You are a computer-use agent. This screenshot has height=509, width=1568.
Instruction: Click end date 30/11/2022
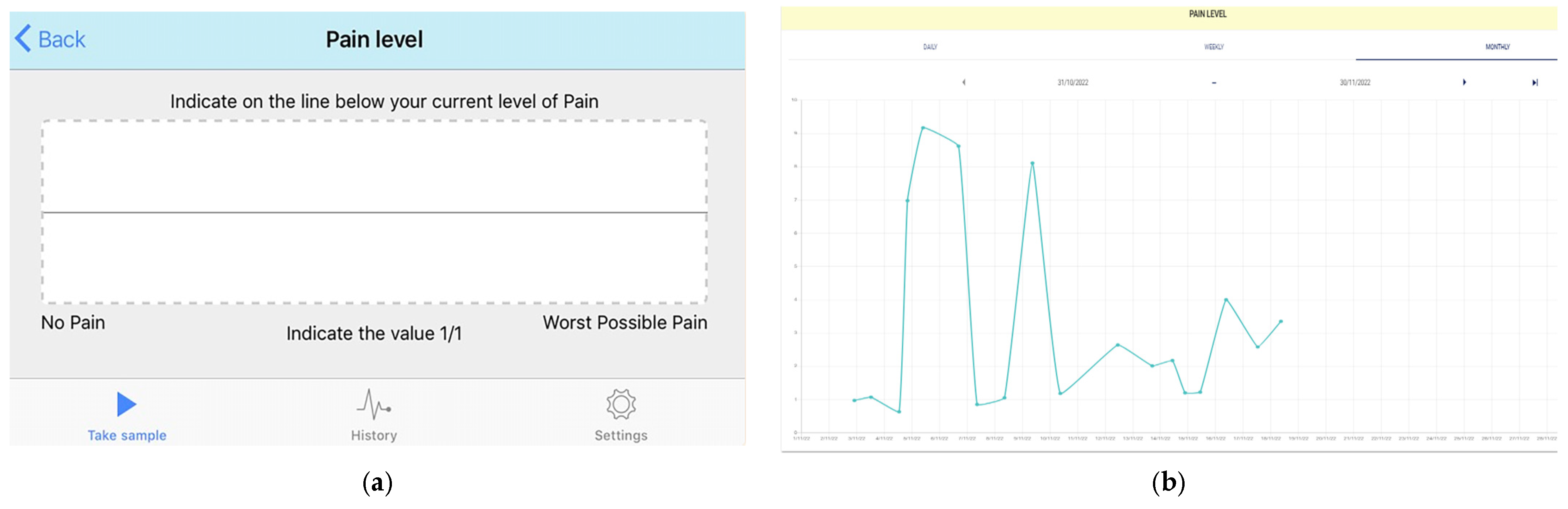[1354, 82]
